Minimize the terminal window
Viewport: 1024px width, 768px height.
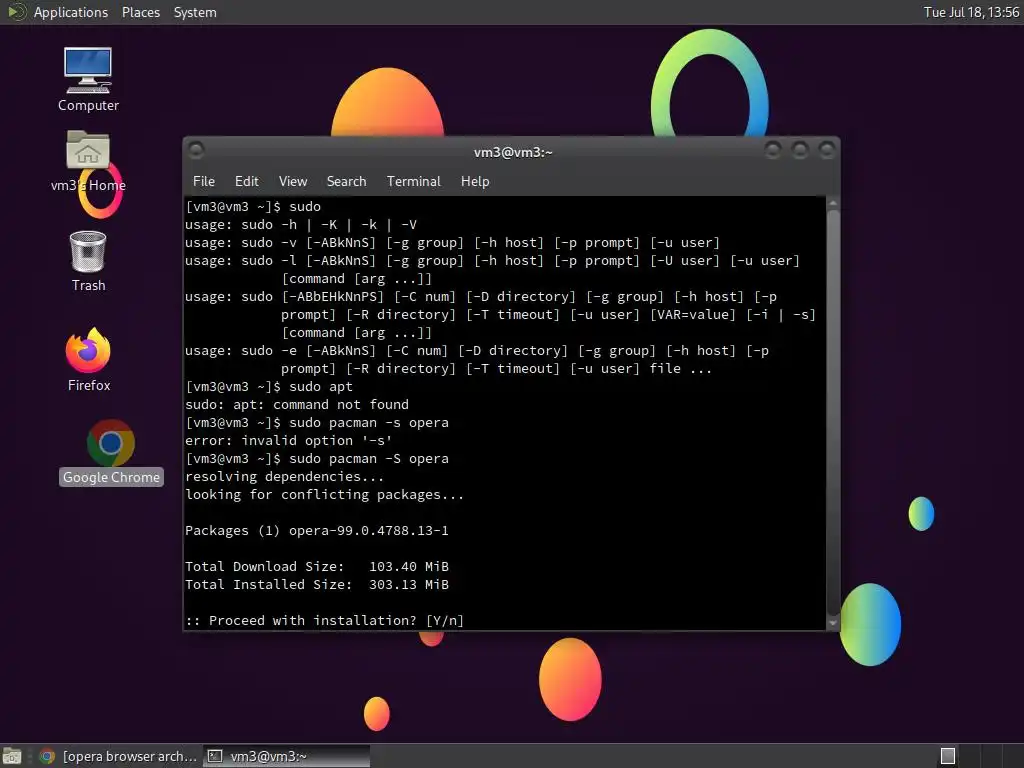(773, 151)
